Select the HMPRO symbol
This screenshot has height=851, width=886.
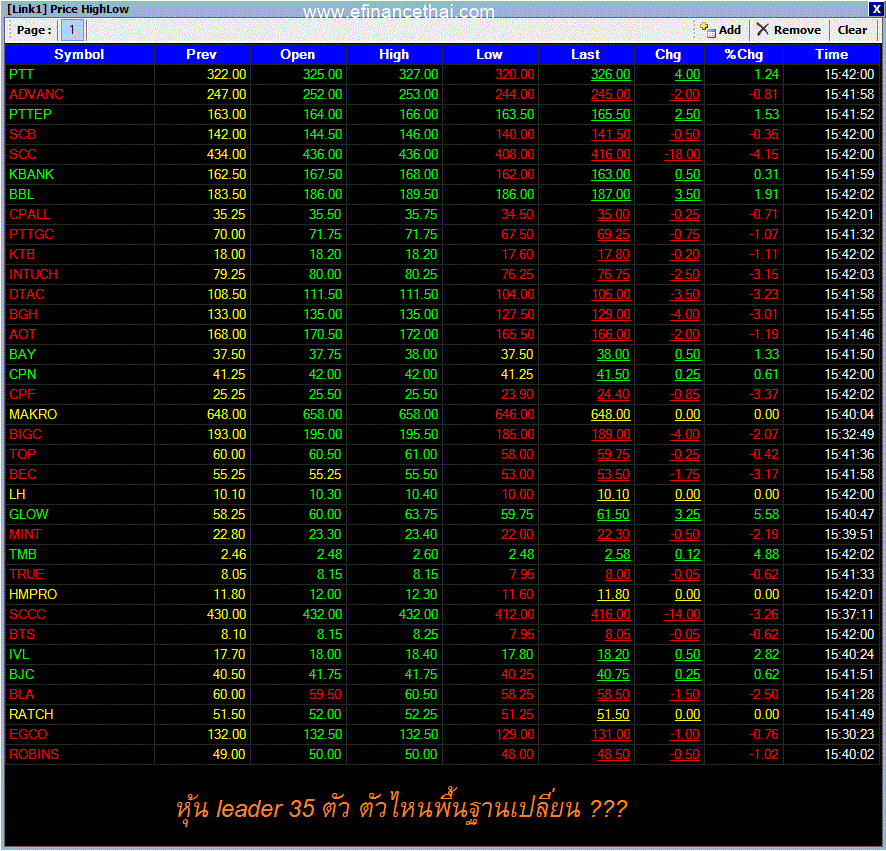pos(33,594)
